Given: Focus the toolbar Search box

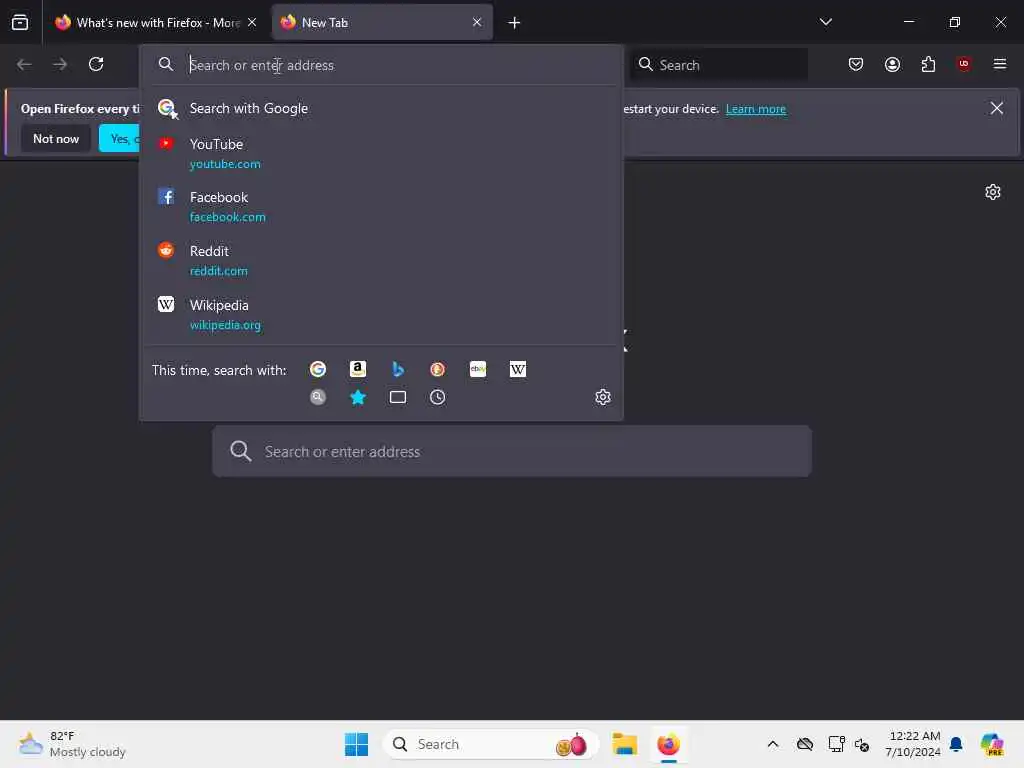Looking at the screenshot, I should [718, 65].
